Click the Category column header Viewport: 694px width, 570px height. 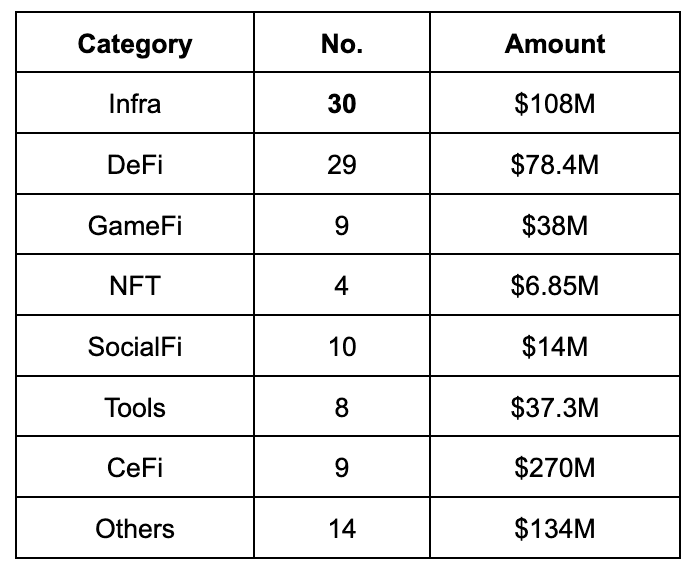click(x=135, y=42)
